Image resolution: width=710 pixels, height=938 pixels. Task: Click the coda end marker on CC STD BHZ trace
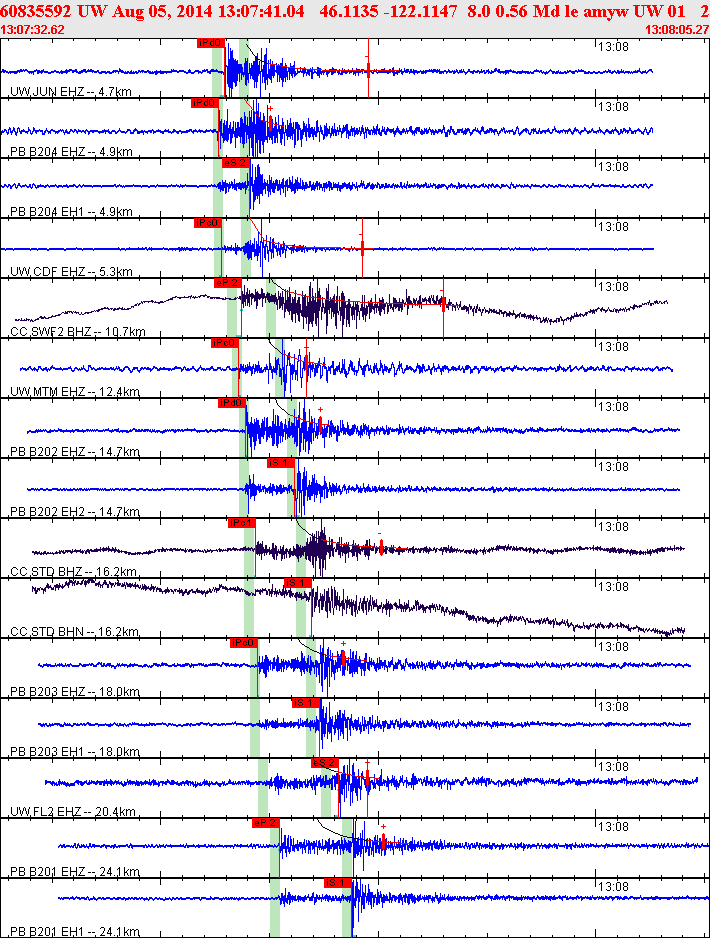pos(382,546)
